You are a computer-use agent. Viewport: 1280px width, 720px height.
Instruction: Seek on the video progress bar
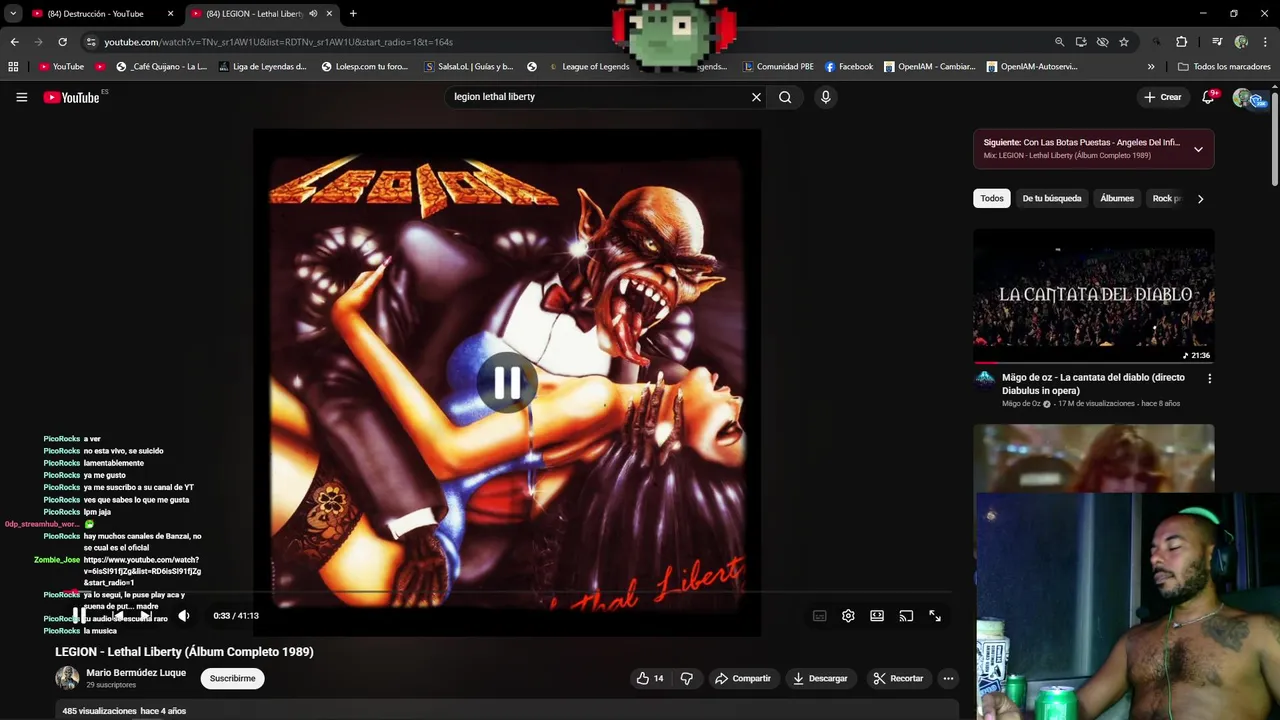(507, 593)
